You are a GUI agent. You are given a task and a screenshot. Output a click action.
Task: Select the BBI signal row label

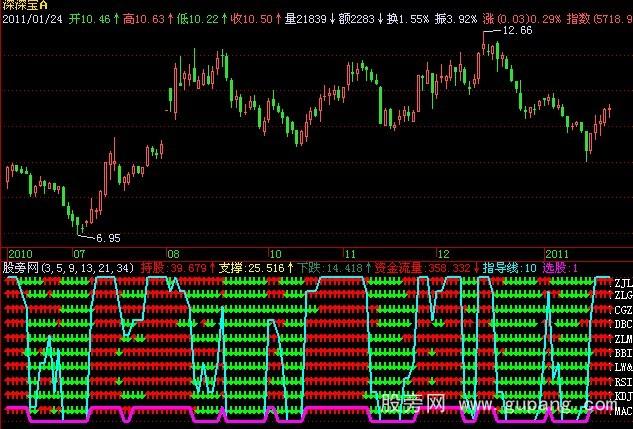pyautogui.click(x=622, y=353)
